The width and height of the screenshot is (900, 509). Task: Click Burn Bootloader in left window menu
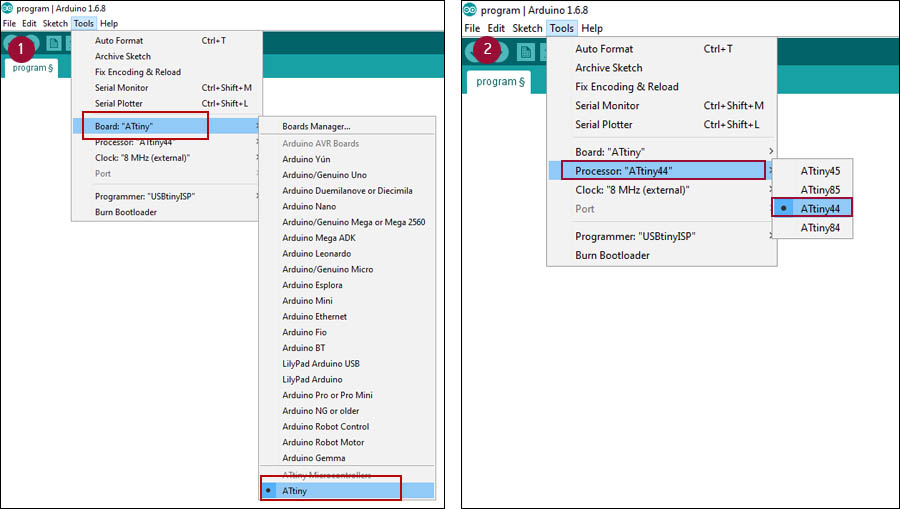click(166, 212)
